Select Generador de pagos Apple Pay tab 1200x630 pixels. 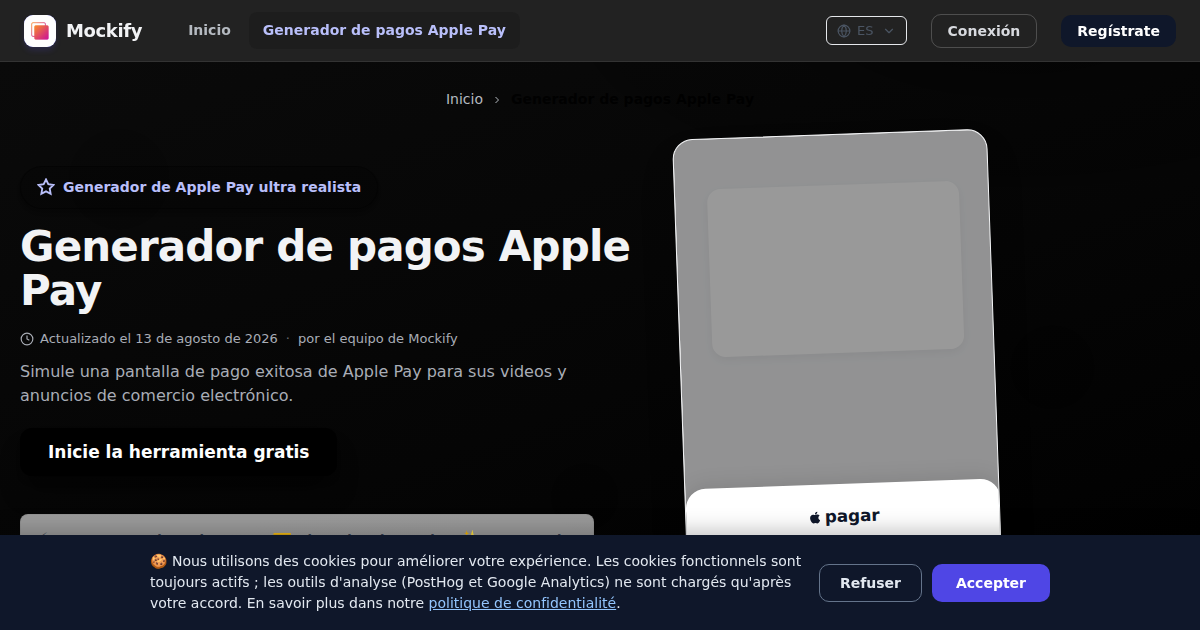pos(384,30)
